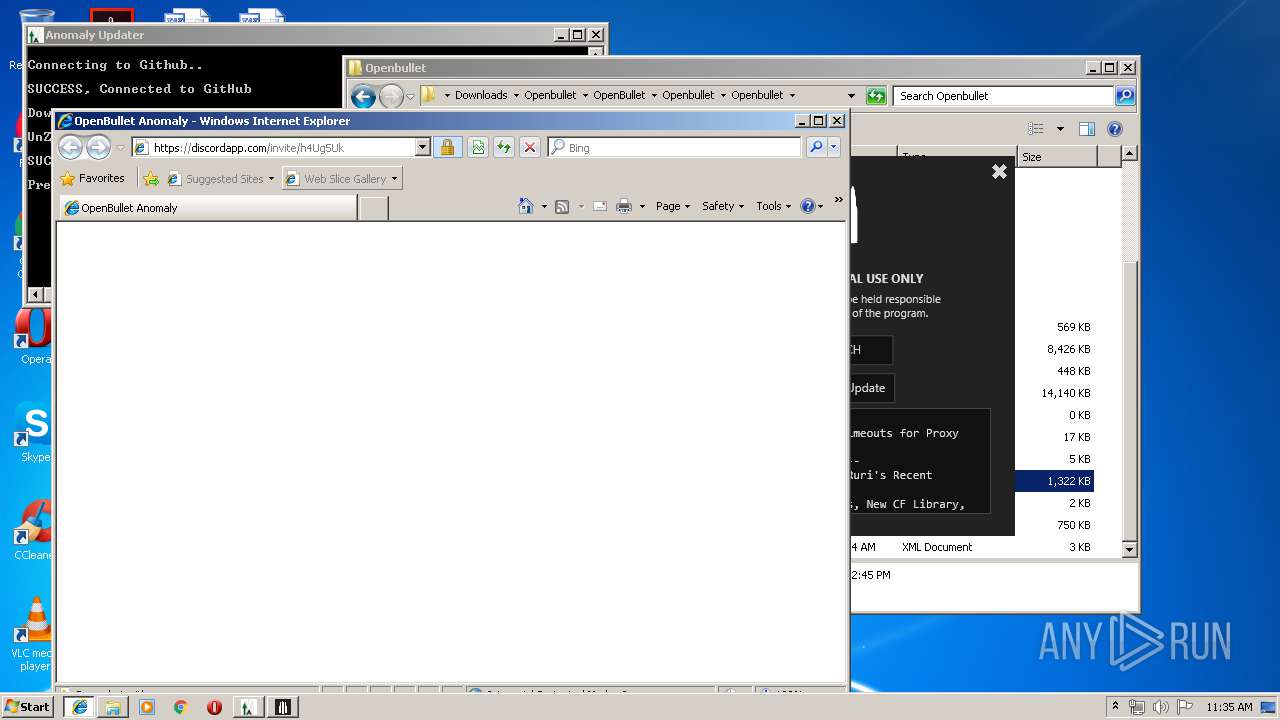
Task: Close the dark OpenBullet dialog with X
Action: point(999,171)
